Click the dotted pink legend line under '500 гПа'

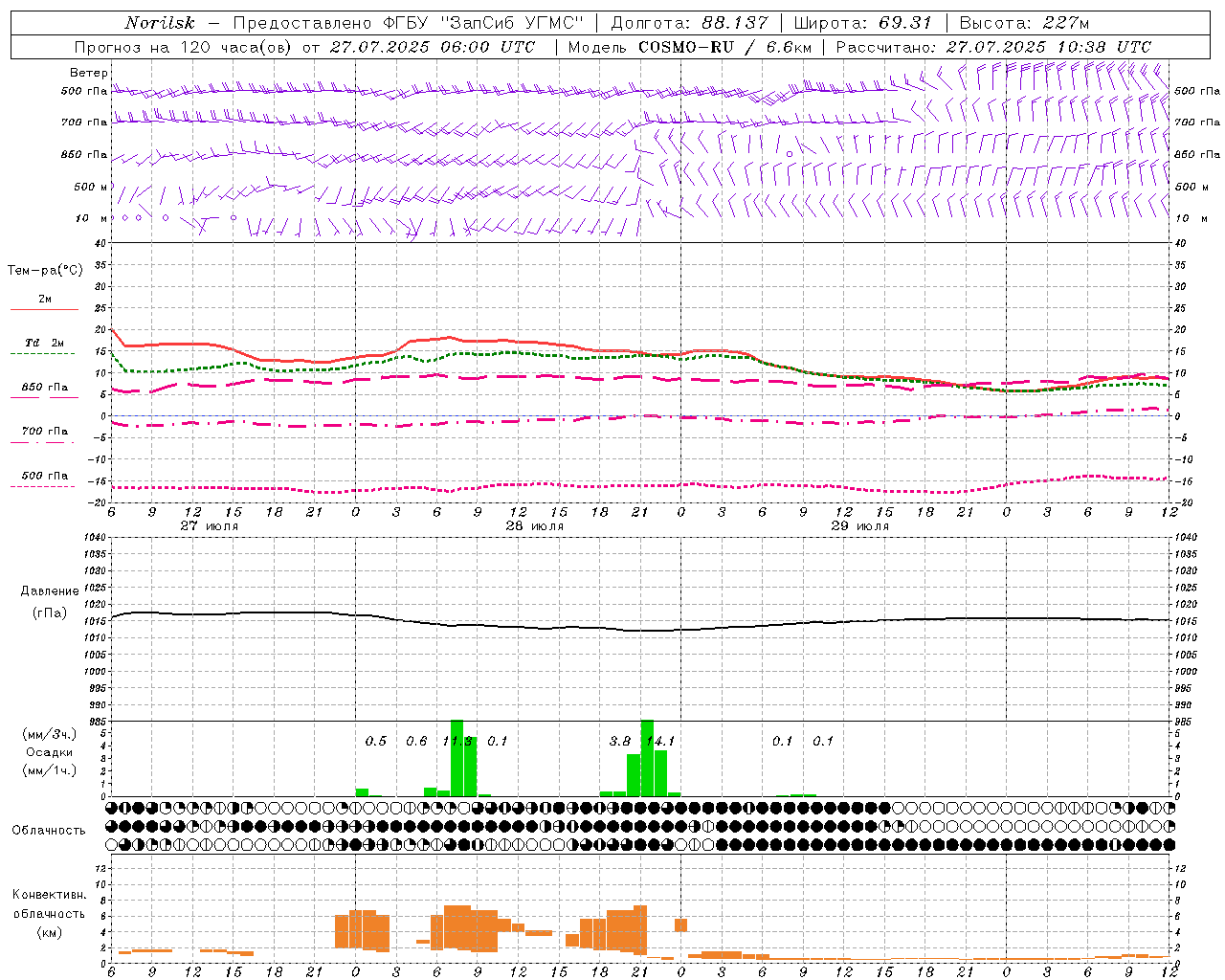(x=43, y=487)
